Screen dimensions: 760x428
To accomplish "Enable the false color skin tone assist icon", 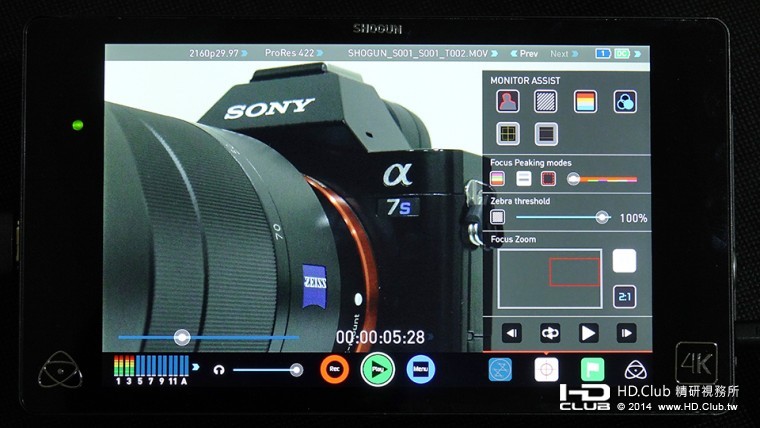I will click(x=507, y=101).
